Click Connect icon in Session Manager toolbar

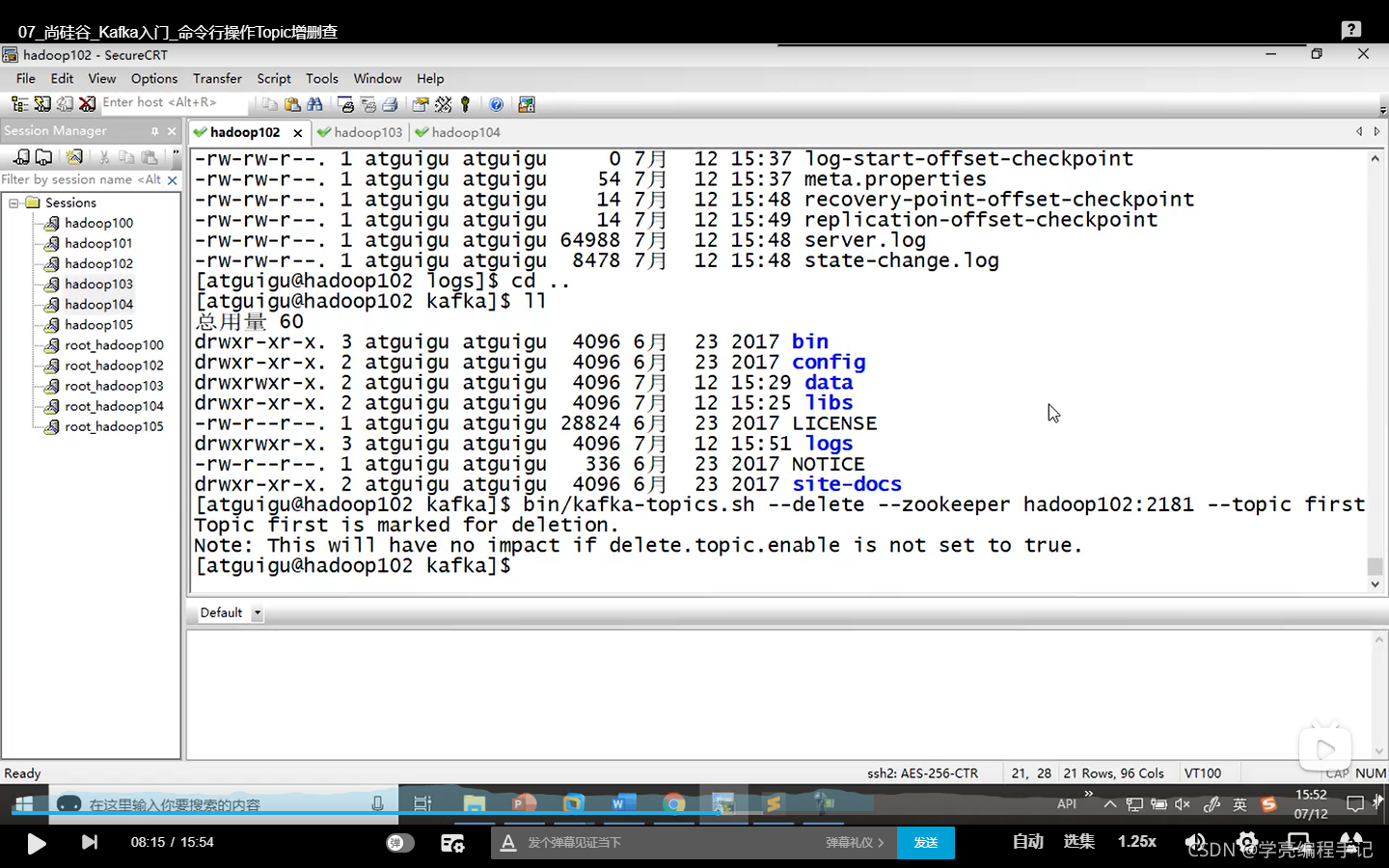tap(21, 156)
